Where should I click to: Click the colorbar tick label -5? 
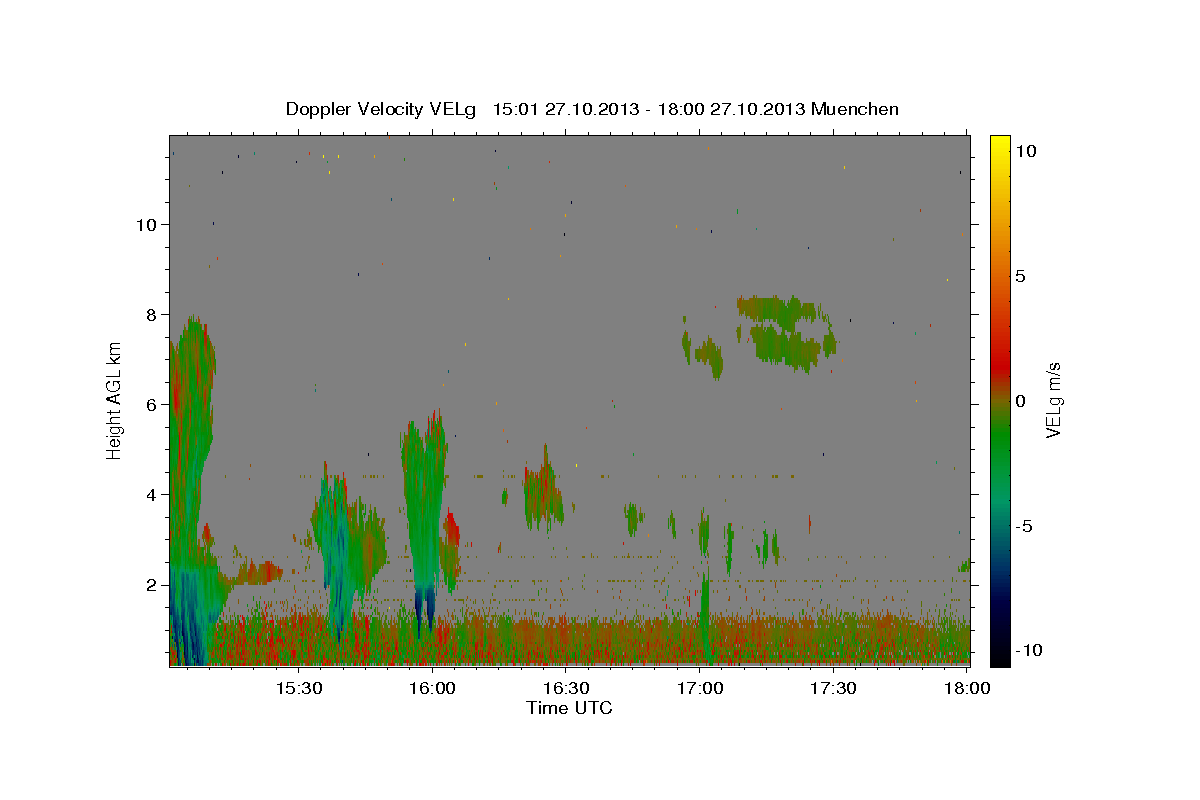coord(1025,526)
